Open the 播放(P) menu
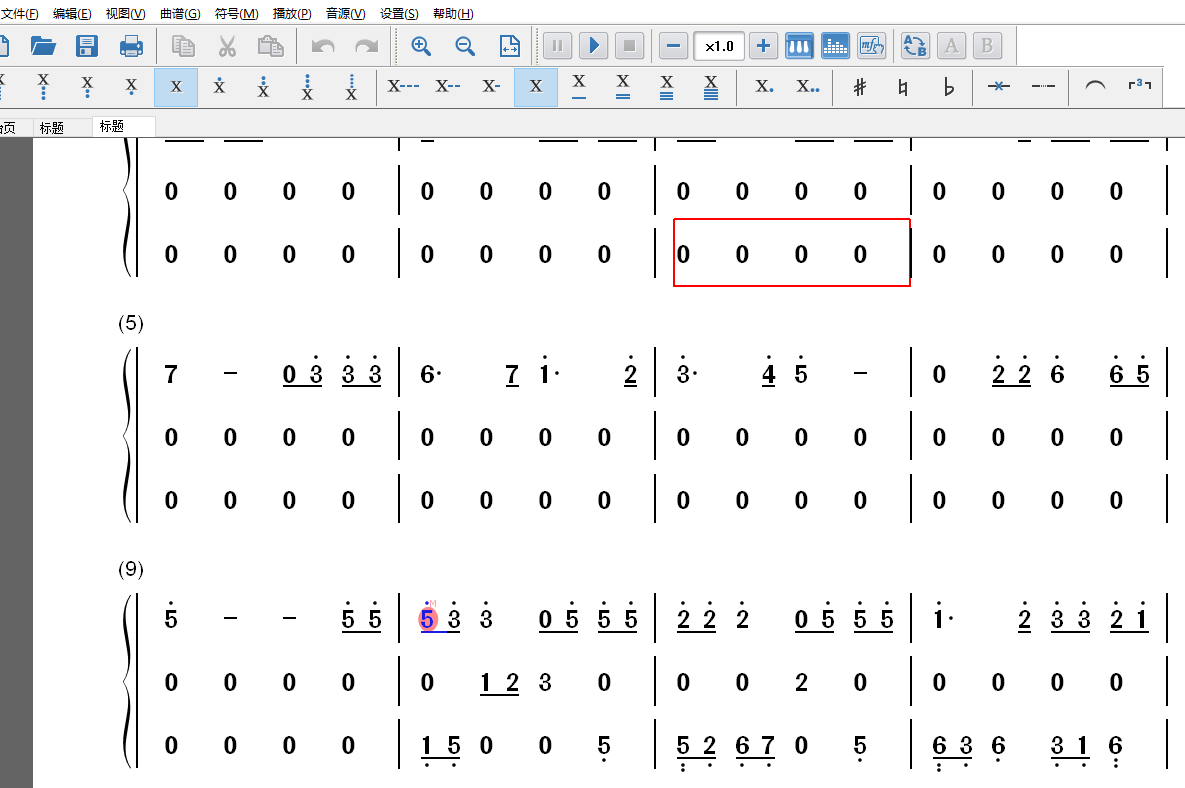 click(x=292, y=14)
